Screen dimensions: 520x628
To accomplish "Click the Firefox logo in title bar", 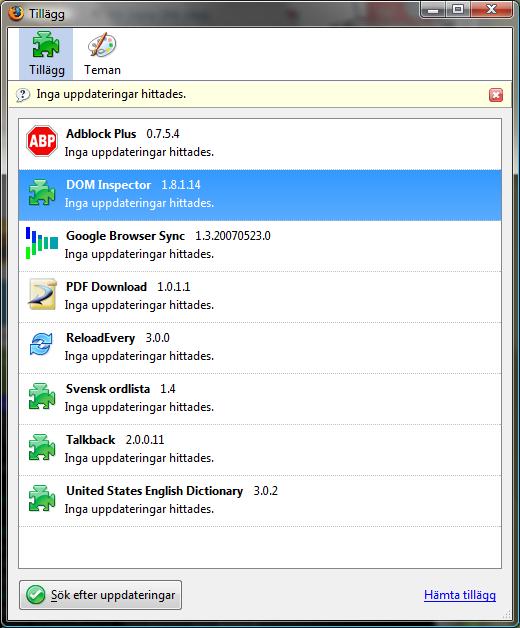I will (16, 13).
